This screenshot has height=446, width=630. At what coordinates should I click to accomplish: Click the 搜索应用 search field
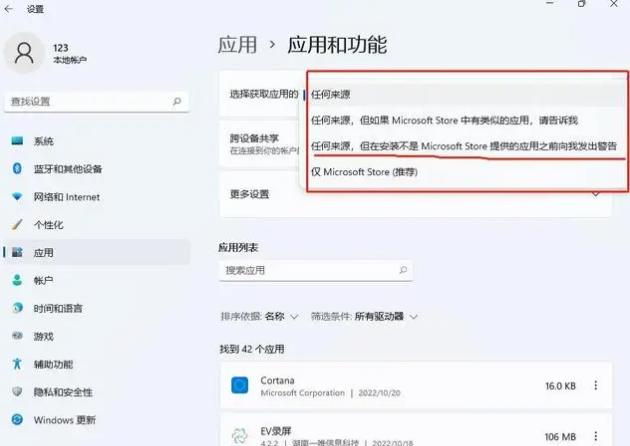tap(316, 270)
